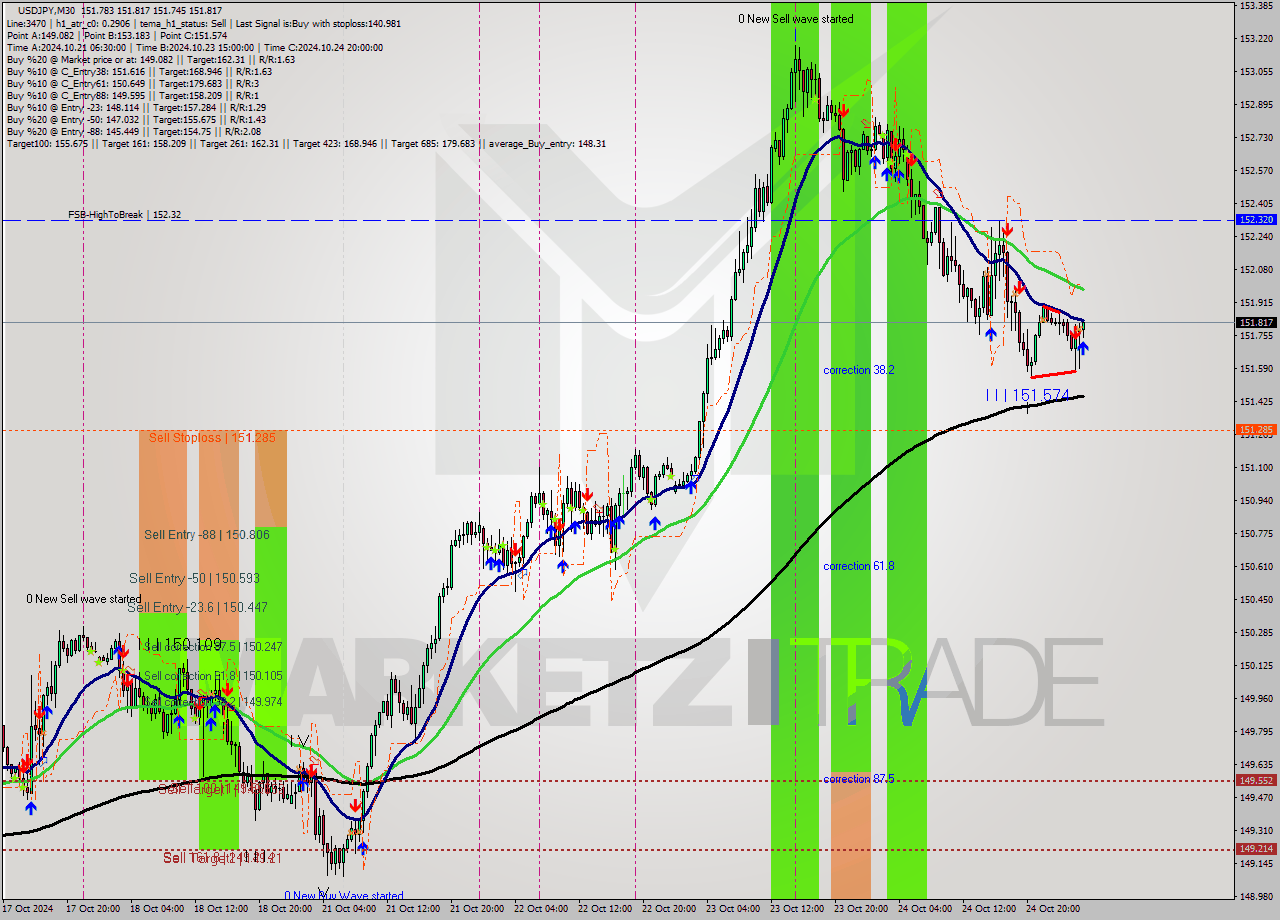The height and width of the screenshot is (920, 1280).
Task: Click the '23 Oct 04:00' time axis label
Action: pyautogui.click(x=732, y=909)
